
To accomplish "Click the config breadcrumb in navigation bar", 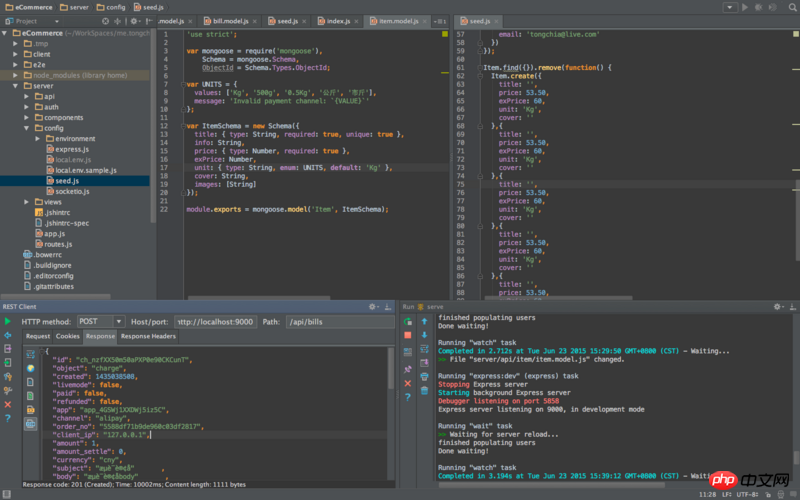I will coord(111,7).
